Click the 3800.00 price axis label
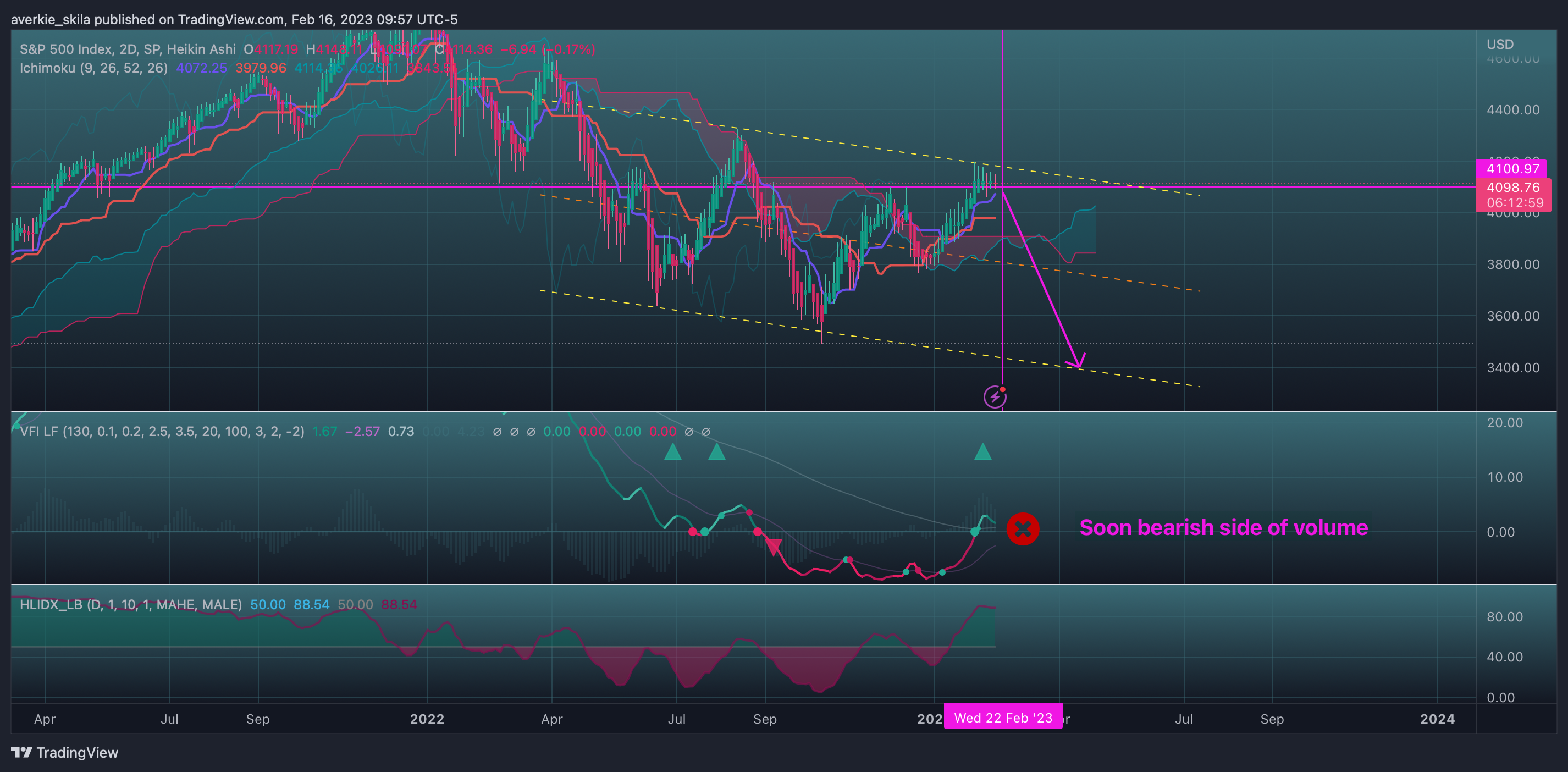The height and width of the screenshot is (772, 1568). (x=1512, y=265)
